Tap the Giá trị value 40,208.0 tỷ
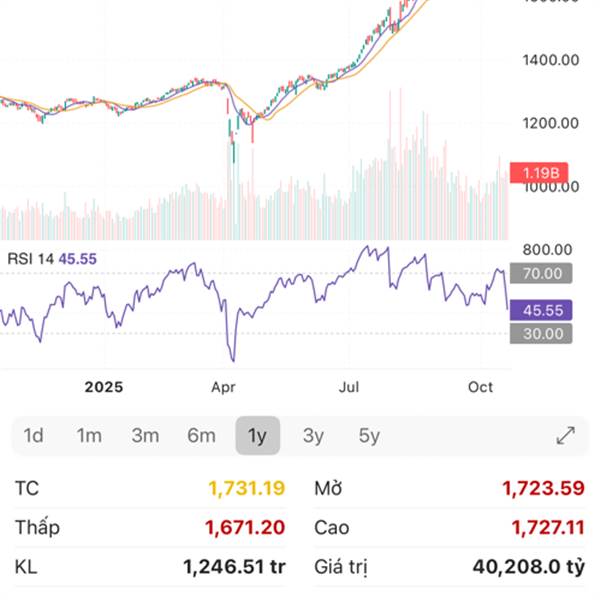600x600 pixels. (526, 568)
